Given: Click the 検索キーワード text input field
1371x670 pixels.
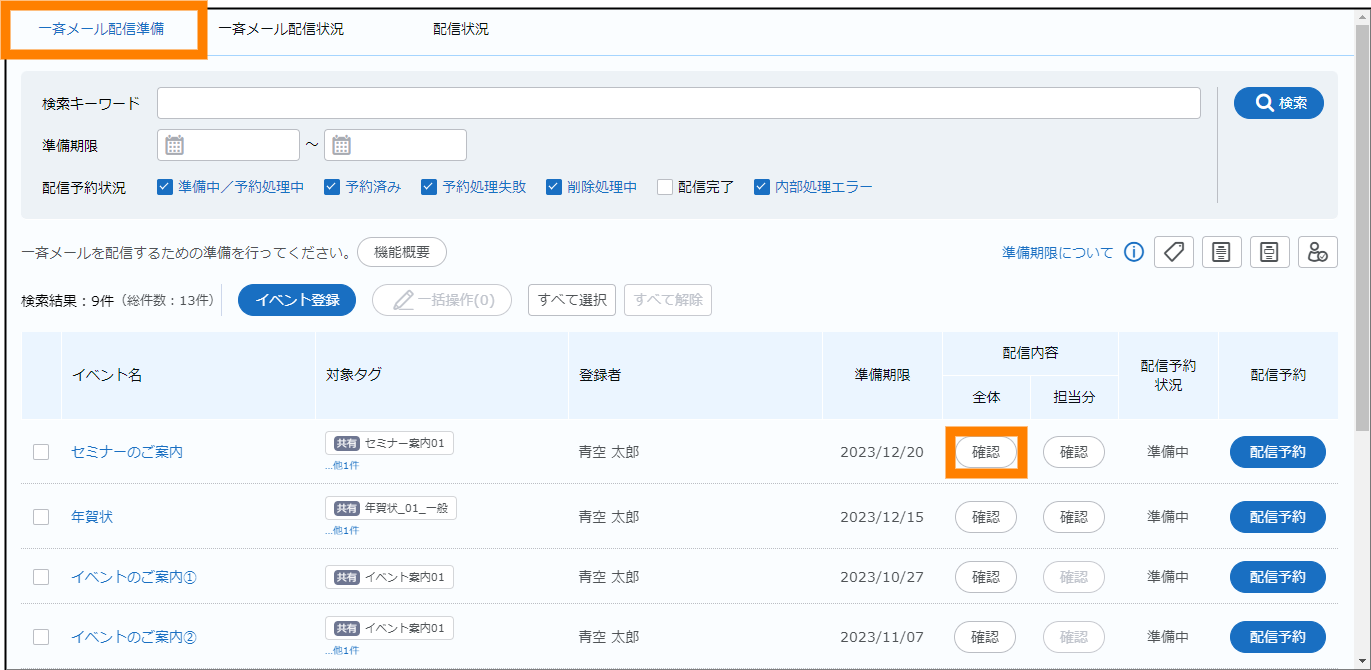Looking at the screenshot, I should coord(678,103).
